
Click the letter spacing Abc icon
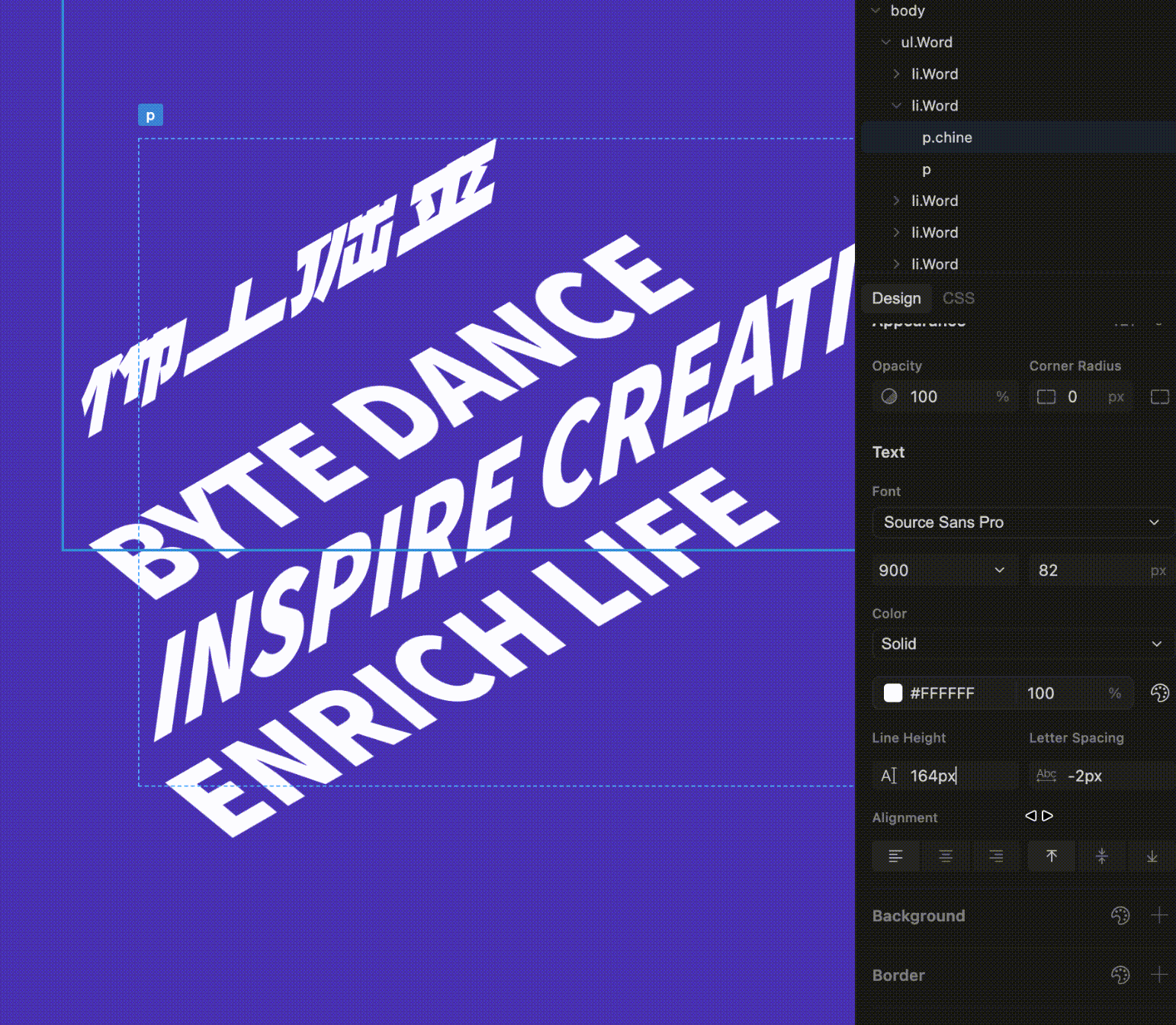pyautogui.click(x=1046, y=775)
